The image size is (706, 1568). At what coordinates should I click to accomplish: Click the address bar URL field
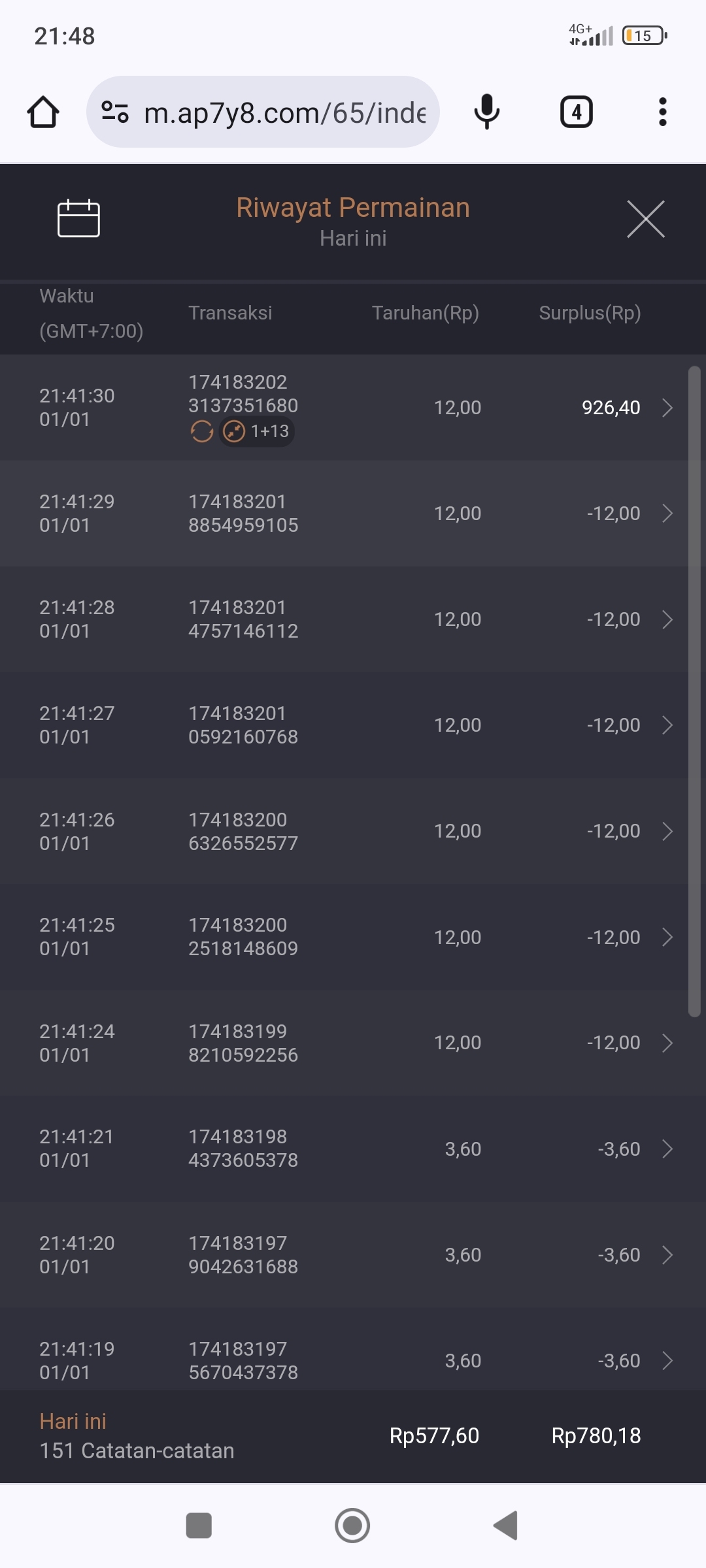point(284,112)
